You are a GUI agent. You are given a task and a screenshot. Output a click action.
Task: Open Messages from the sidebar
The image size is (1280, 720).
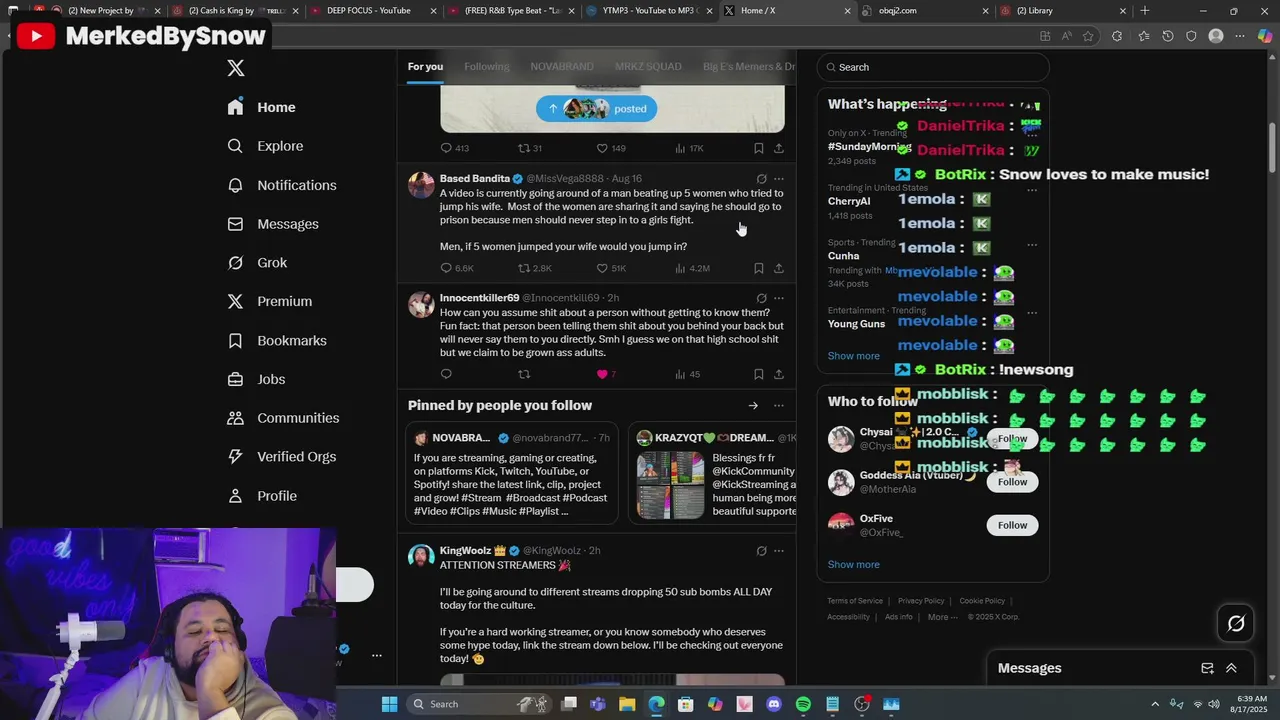(273, 224)
